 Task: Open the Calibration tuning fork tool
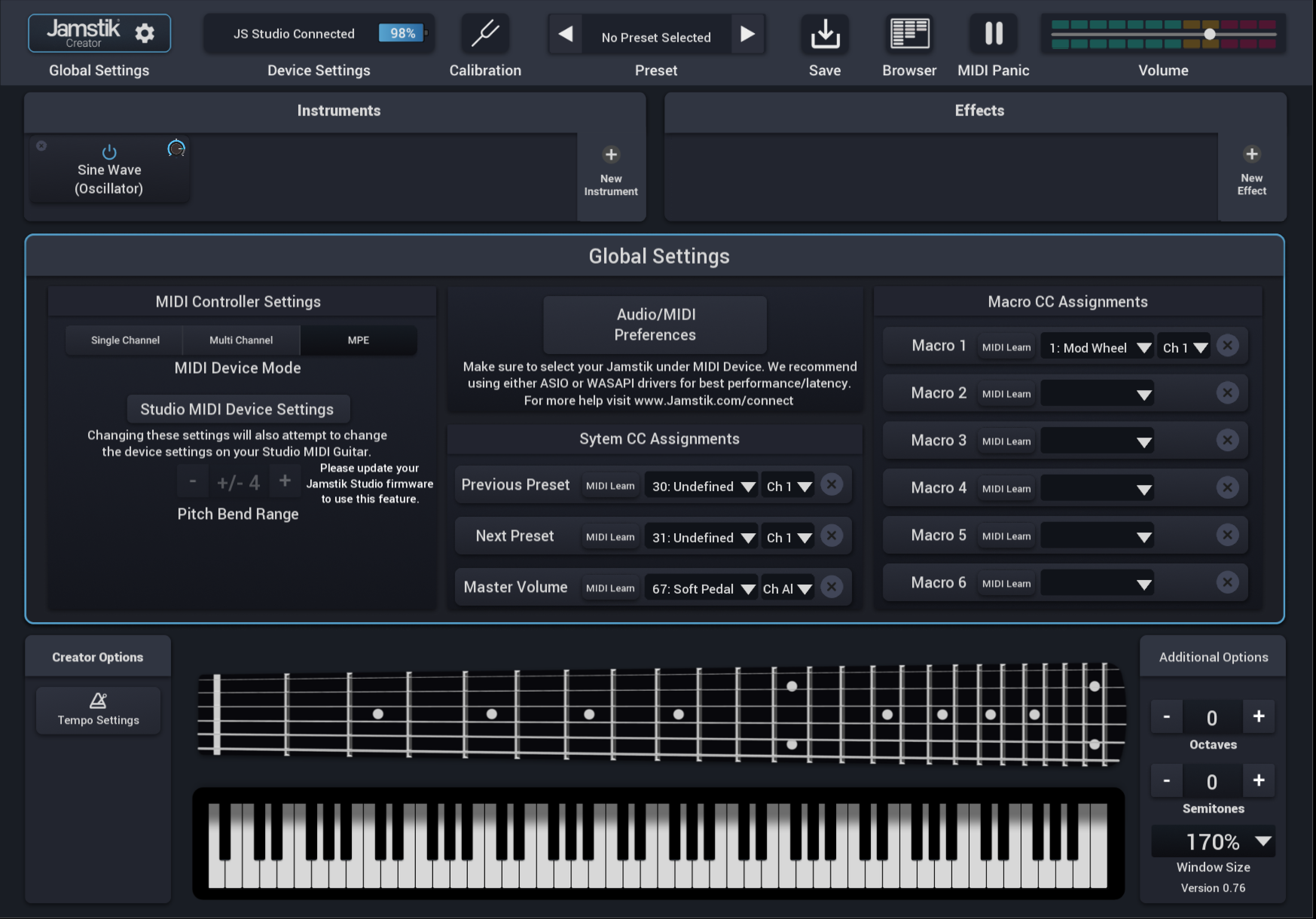coord(484,33)
